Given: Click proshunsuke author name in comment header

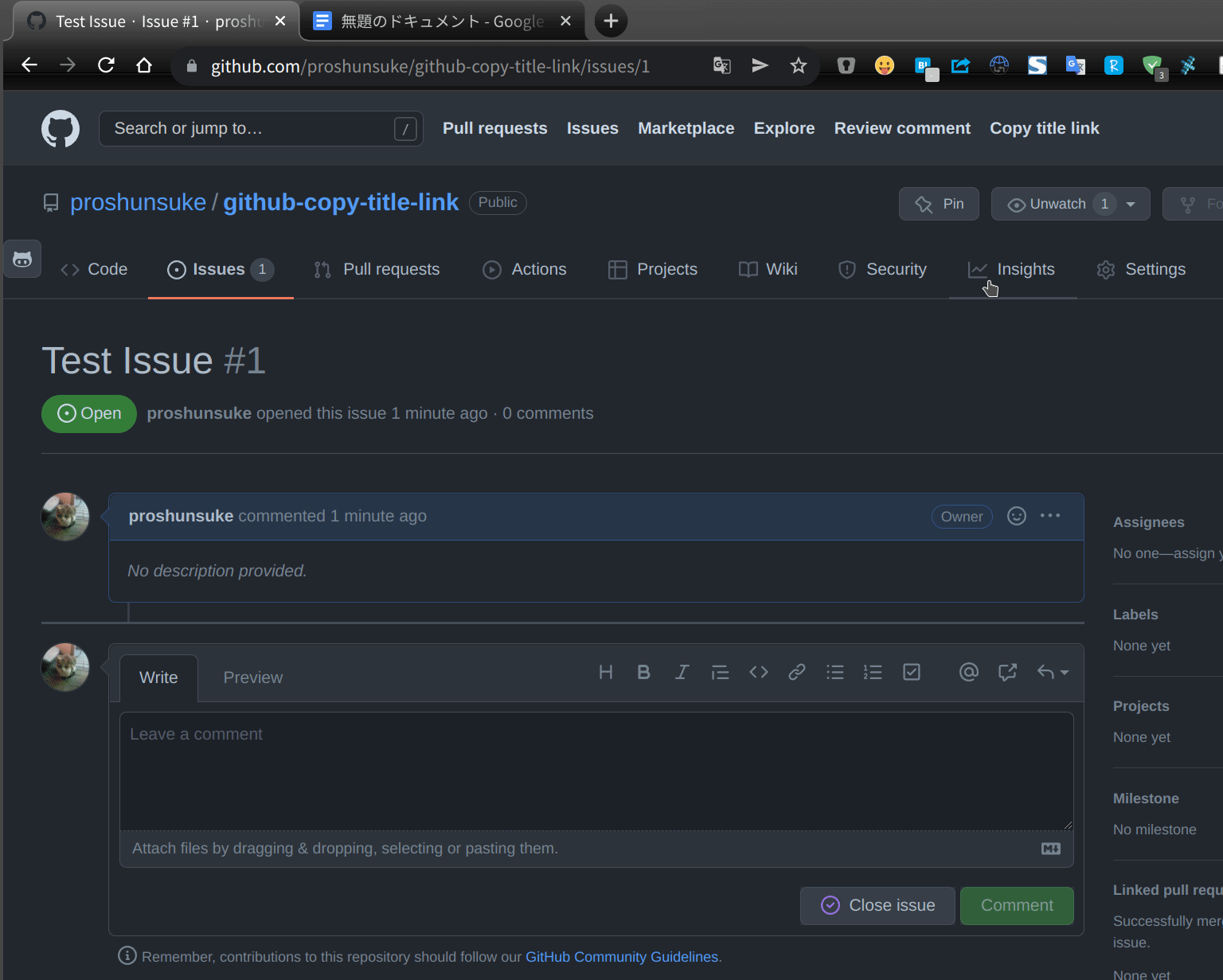Looking at the screenshot, I should point(181,516).
